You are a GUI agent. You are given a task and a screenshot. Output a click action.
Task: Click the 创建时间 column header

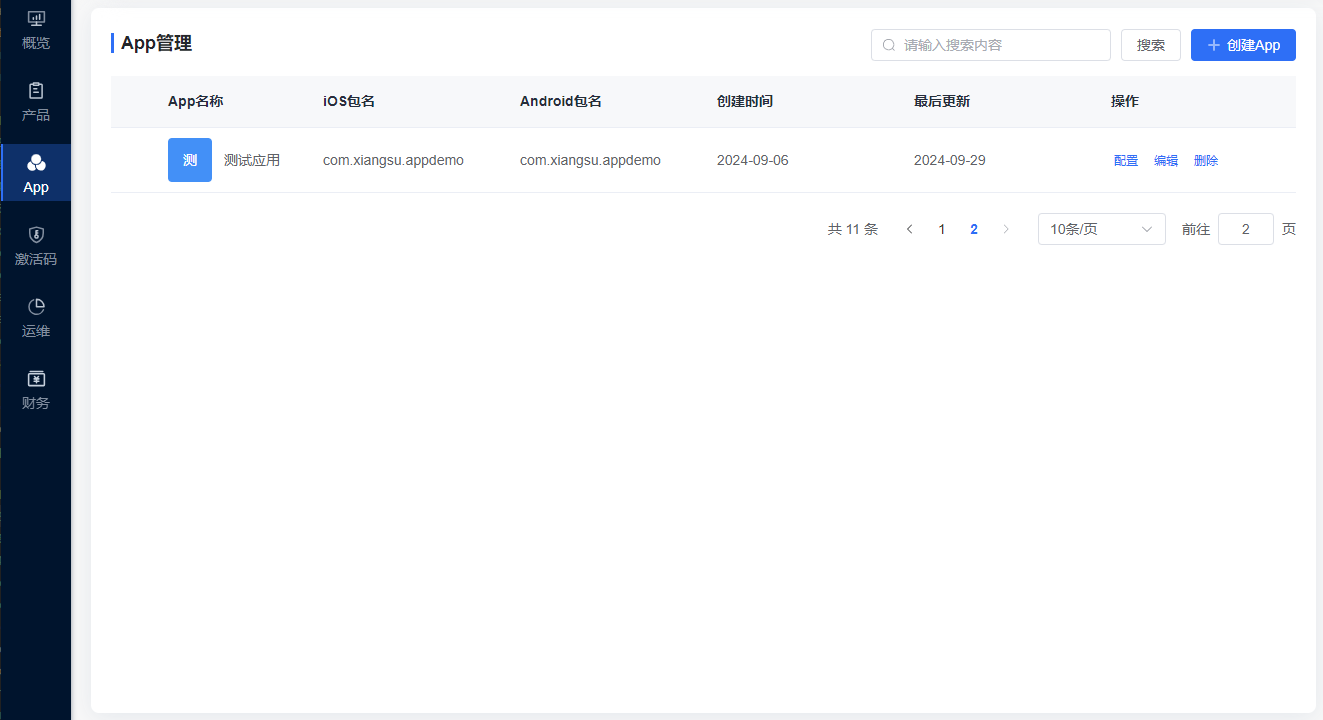[745, 101]
